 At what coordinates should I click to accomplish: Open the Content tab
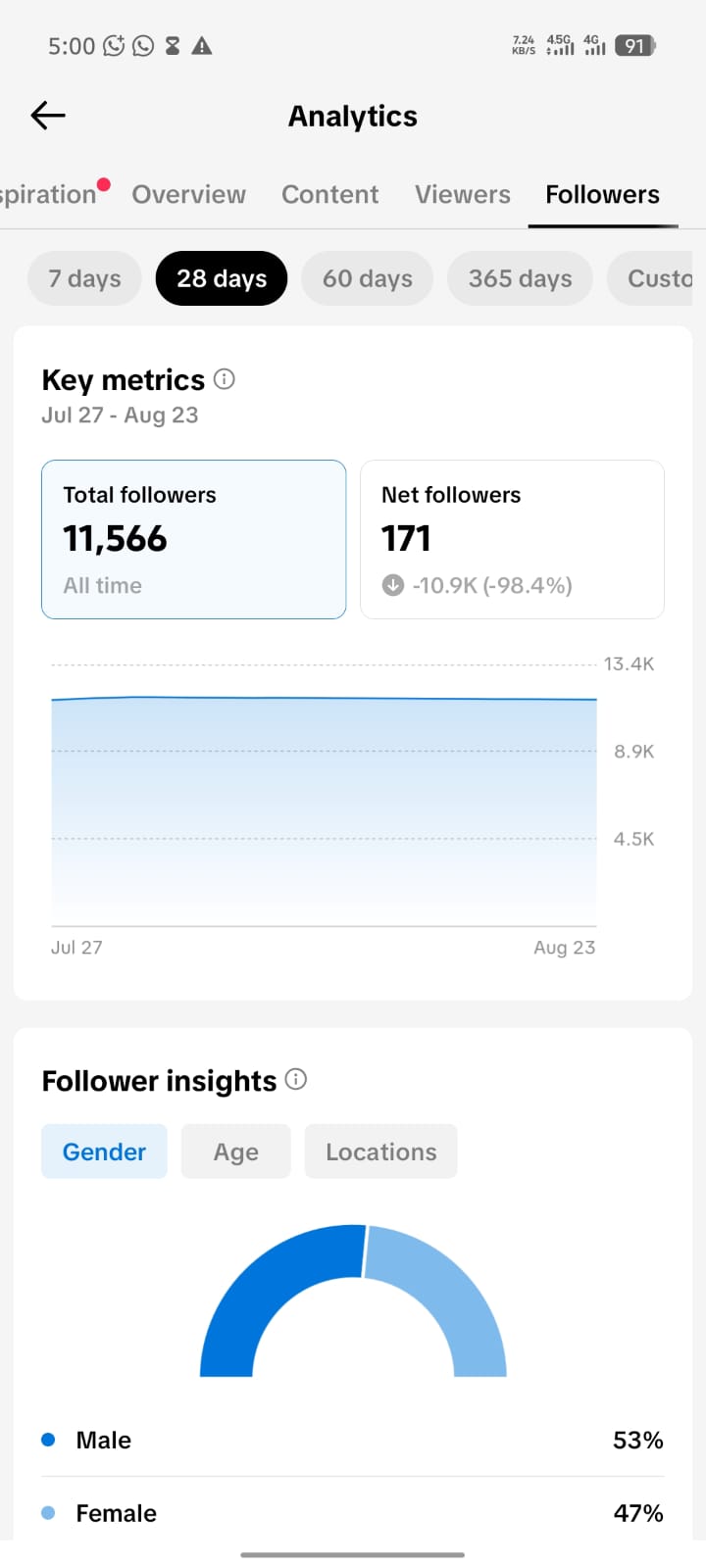point(330,194)
